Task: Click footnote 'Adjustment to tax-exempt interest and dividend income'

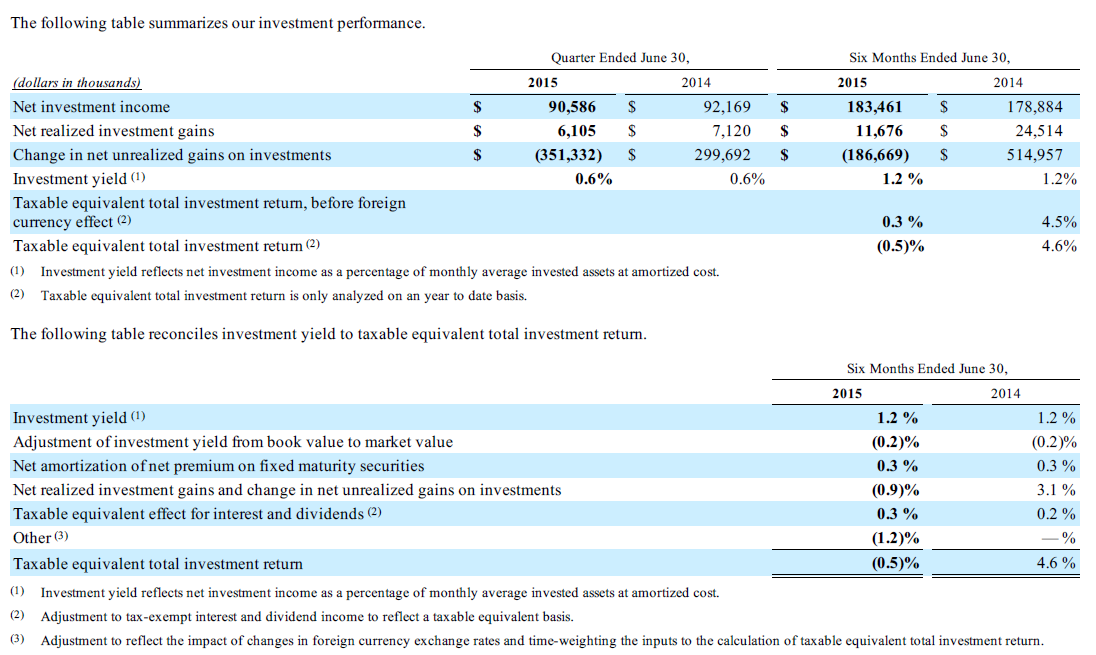Action: click(x=307, y=617)
